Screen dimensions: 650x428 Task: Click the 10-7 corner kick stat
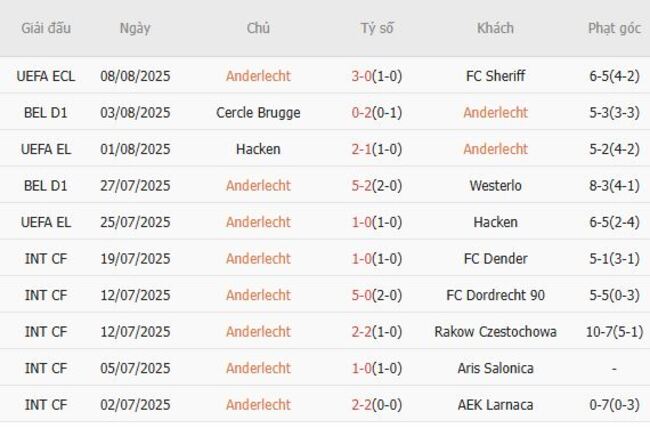(614, 332)
